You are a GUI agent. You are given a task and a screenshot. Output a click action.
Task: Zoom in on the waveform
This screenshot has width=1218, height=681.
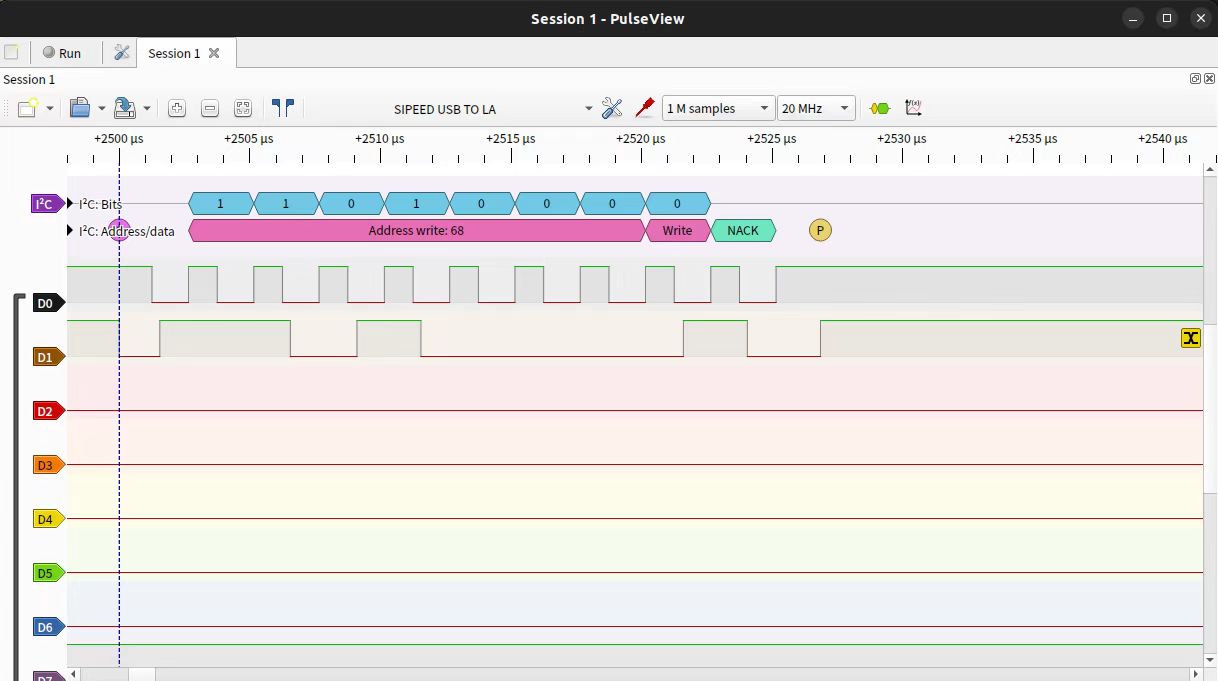(177, 108)
